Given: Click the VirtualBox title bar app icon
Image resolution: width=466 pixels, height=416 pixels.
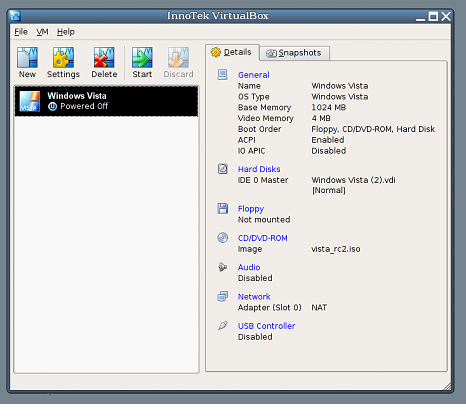Looking at the screenshot, I should [15, 16].
